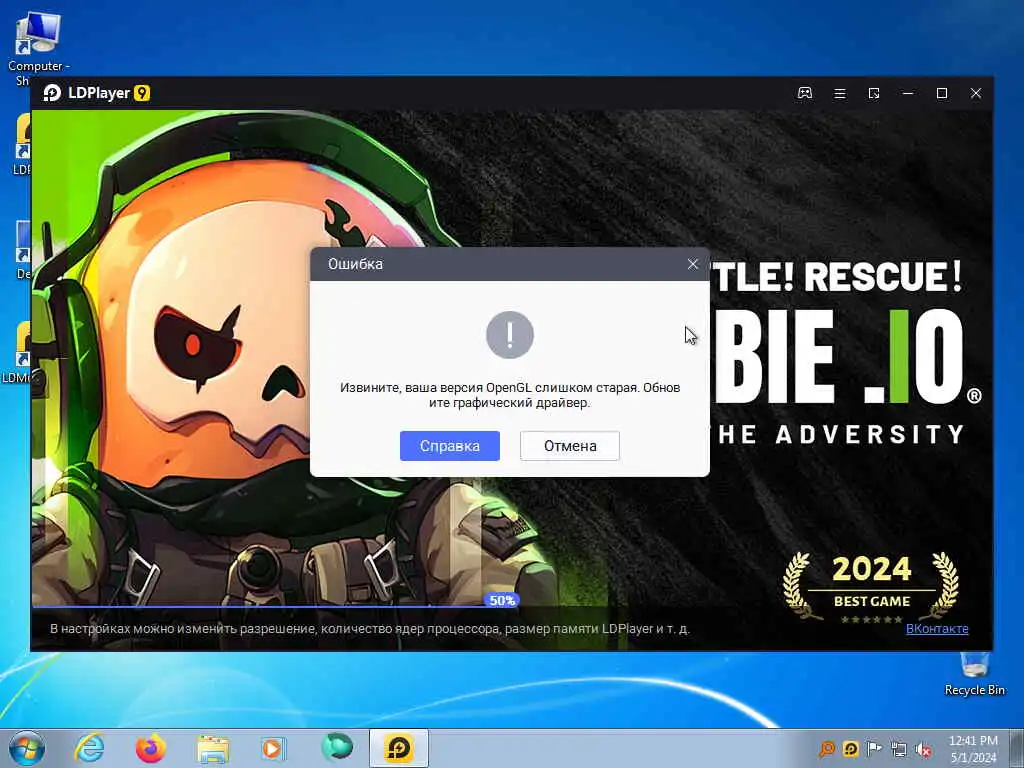Click the Справка button in error dialog

tap(449, 445)
